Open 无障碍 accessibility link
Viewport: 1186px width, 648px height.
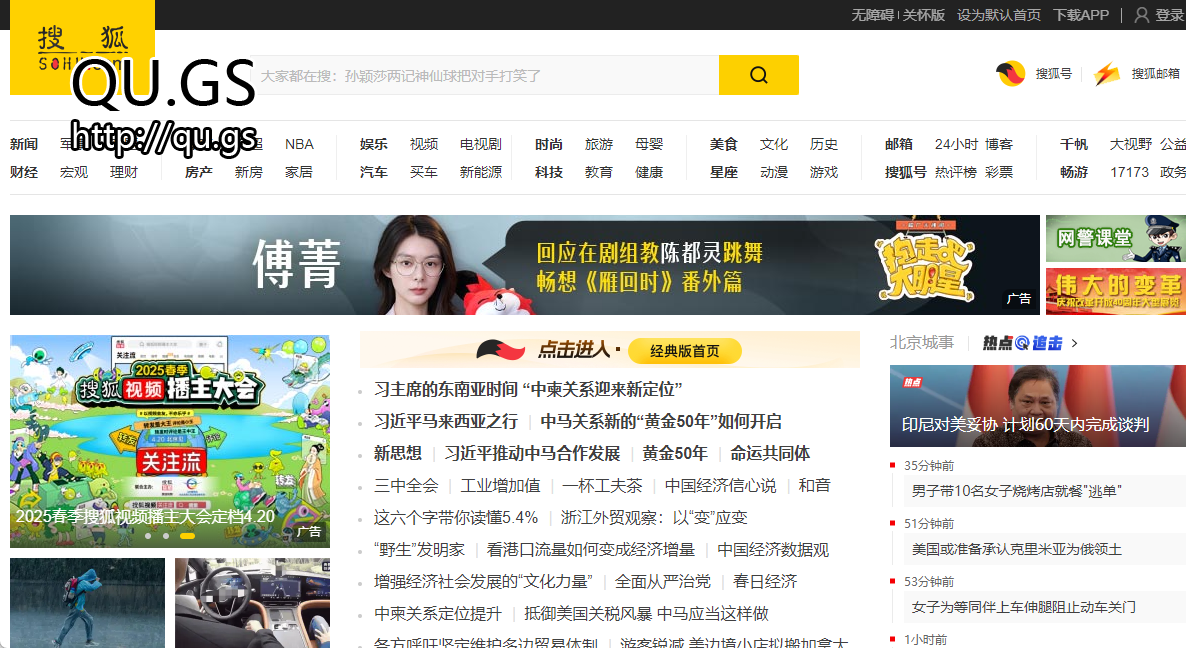[873, 14]
